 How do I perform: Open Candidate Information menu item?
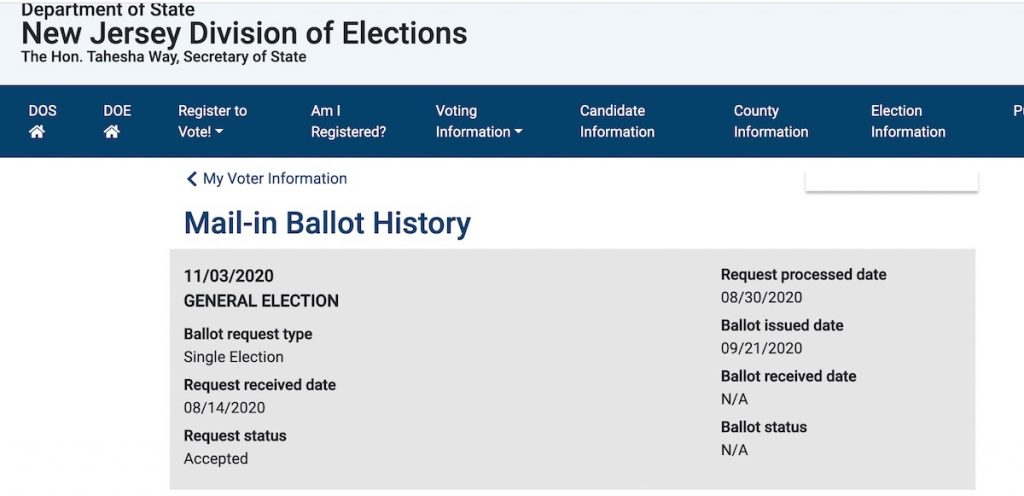[616, 121]
